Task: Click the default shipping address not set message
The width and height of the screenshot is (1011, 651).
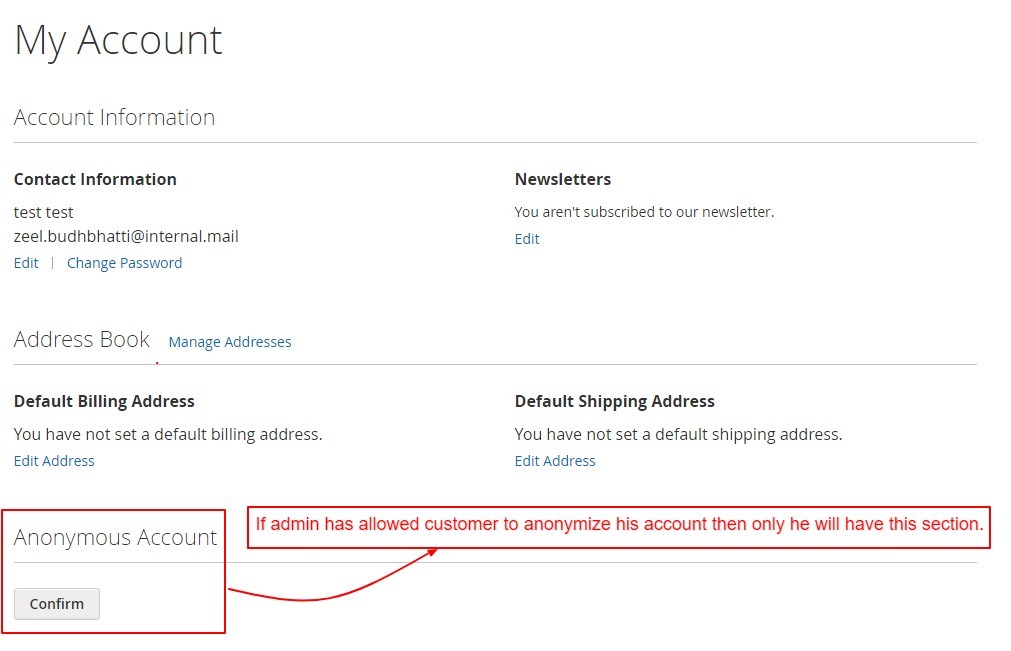Action: click(x=678, y=434)
